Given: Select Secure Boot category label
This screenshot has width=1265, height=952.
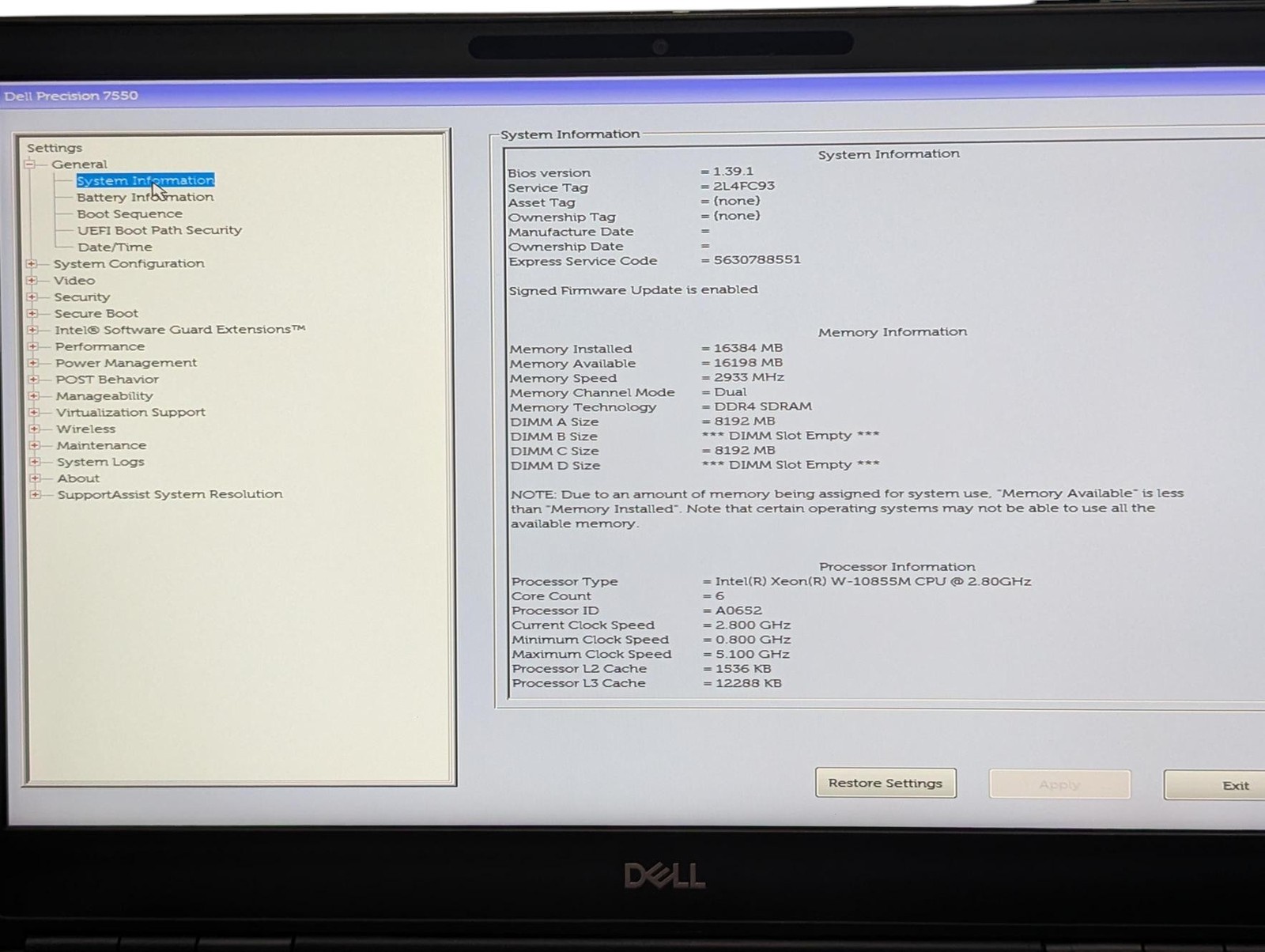Looking at the screenshot, I should [96, 313].
